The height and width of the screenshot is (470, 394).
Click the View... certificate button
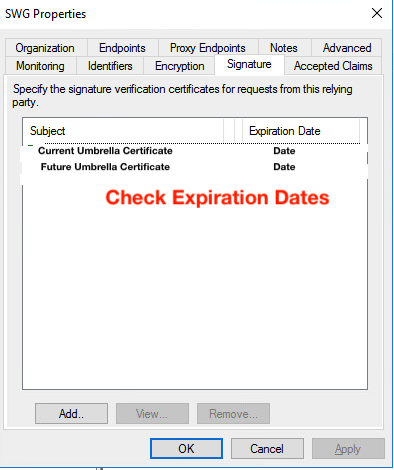click(152, 414)
